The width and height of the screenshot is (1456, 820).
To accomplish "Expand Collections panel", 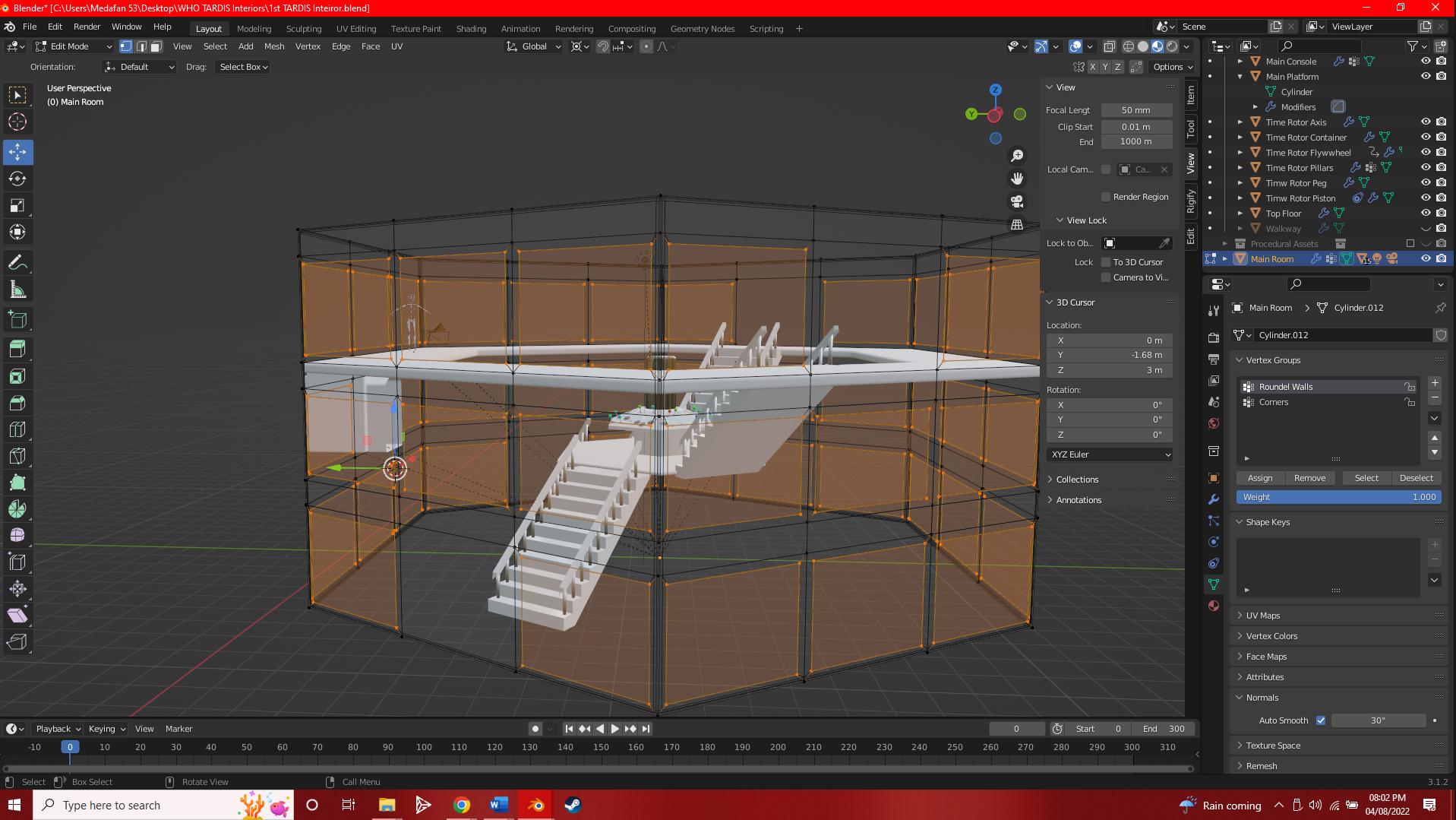I will pyautogui.click(x=1077, y=480).
